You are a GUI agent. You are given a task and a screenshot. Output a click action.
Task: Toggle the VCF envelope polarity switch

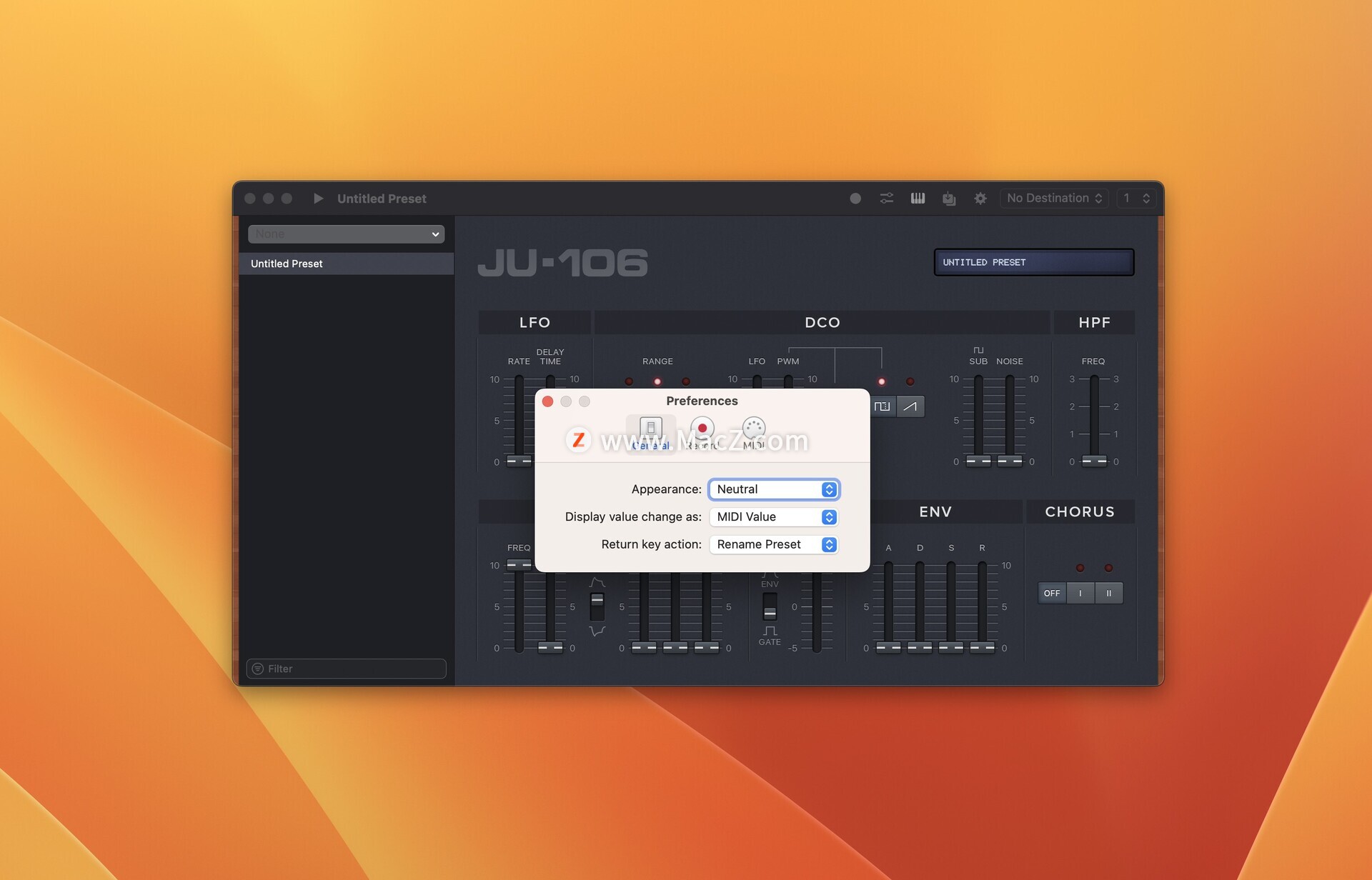tap(597, 606)
